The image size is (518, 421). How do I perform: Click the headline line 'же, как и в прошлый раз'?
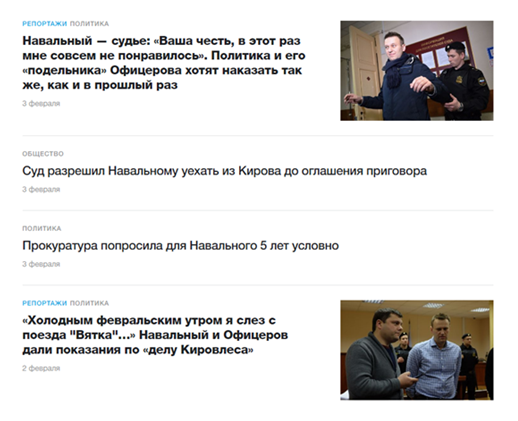click(x=100, y=85)
